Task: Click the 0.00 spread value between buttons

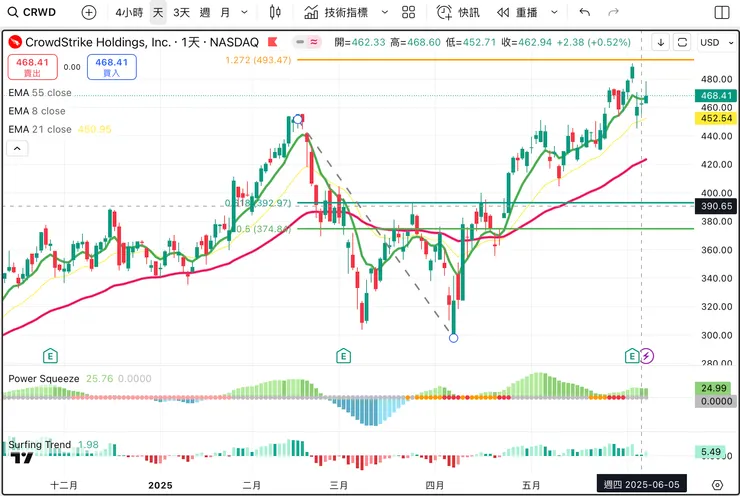Action: click(72, 67)
